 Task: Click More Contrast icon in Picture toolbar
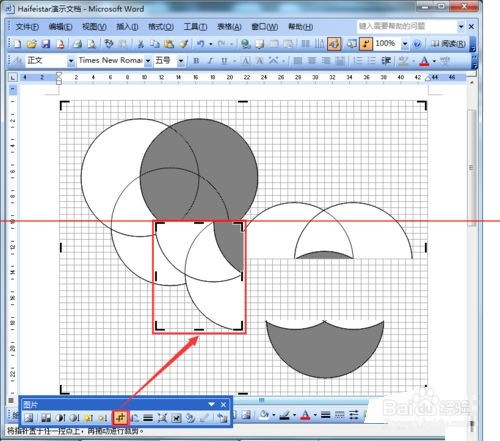[60, 417]
